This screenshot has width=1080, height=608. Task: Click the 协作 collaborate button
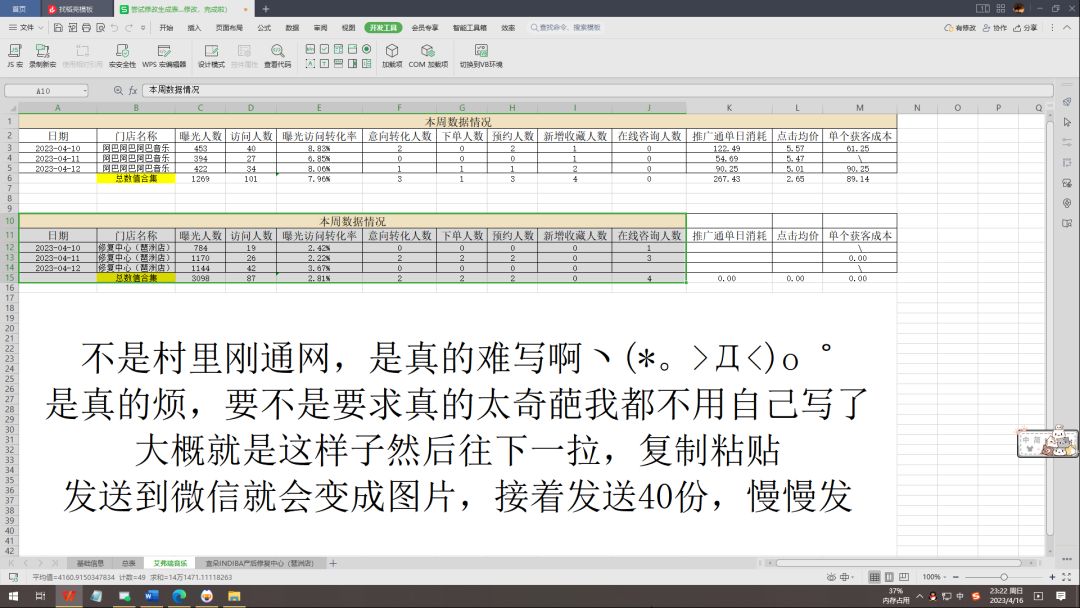[x=995, y=28]
